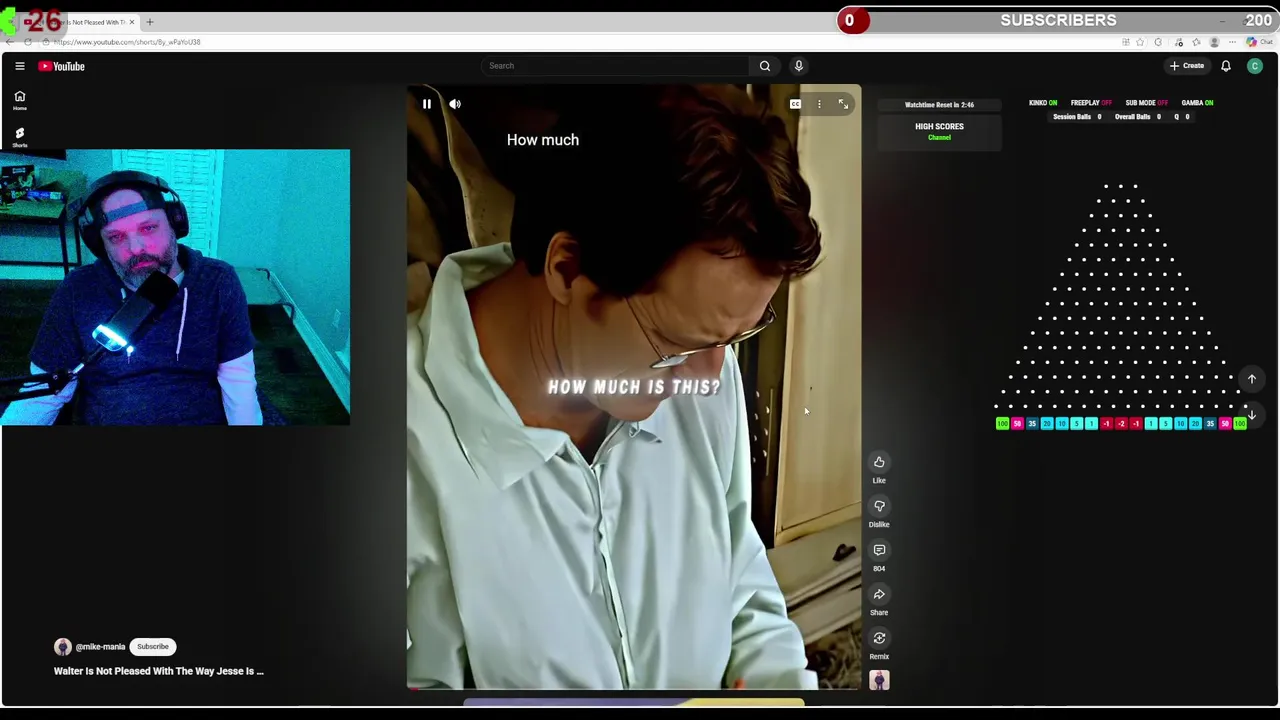Click the browser address bar URL
The height and width of the screenshot is (720, 1280).
[x=127, y=42]
